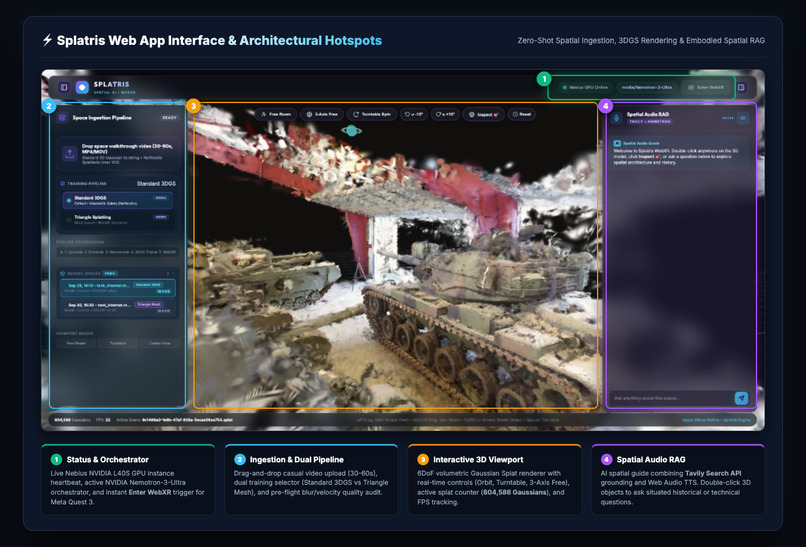Click the 'Interactive 3D Viewport' legend card
The width and height of the screenshot is (806, 547).
(x=494, y=480)
